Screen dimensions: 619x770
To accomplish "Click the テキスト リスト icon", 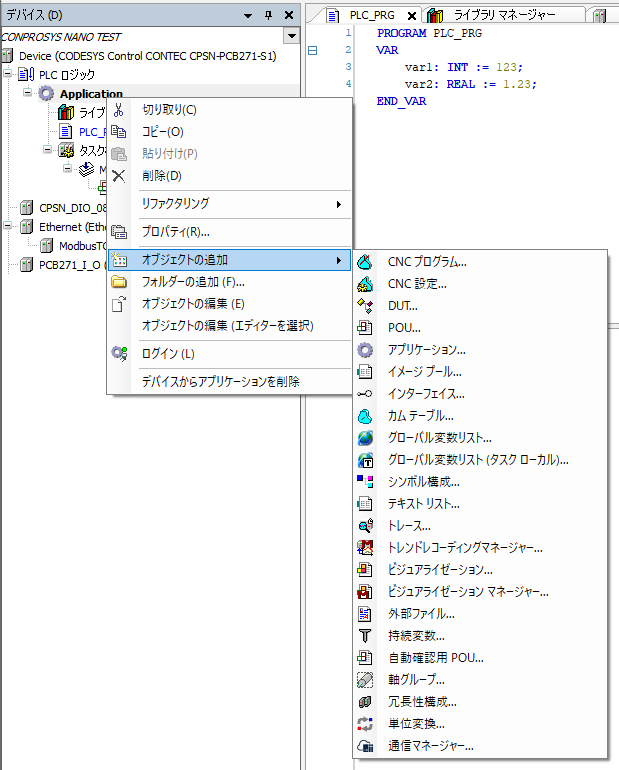I will click(x=365, y=504).
